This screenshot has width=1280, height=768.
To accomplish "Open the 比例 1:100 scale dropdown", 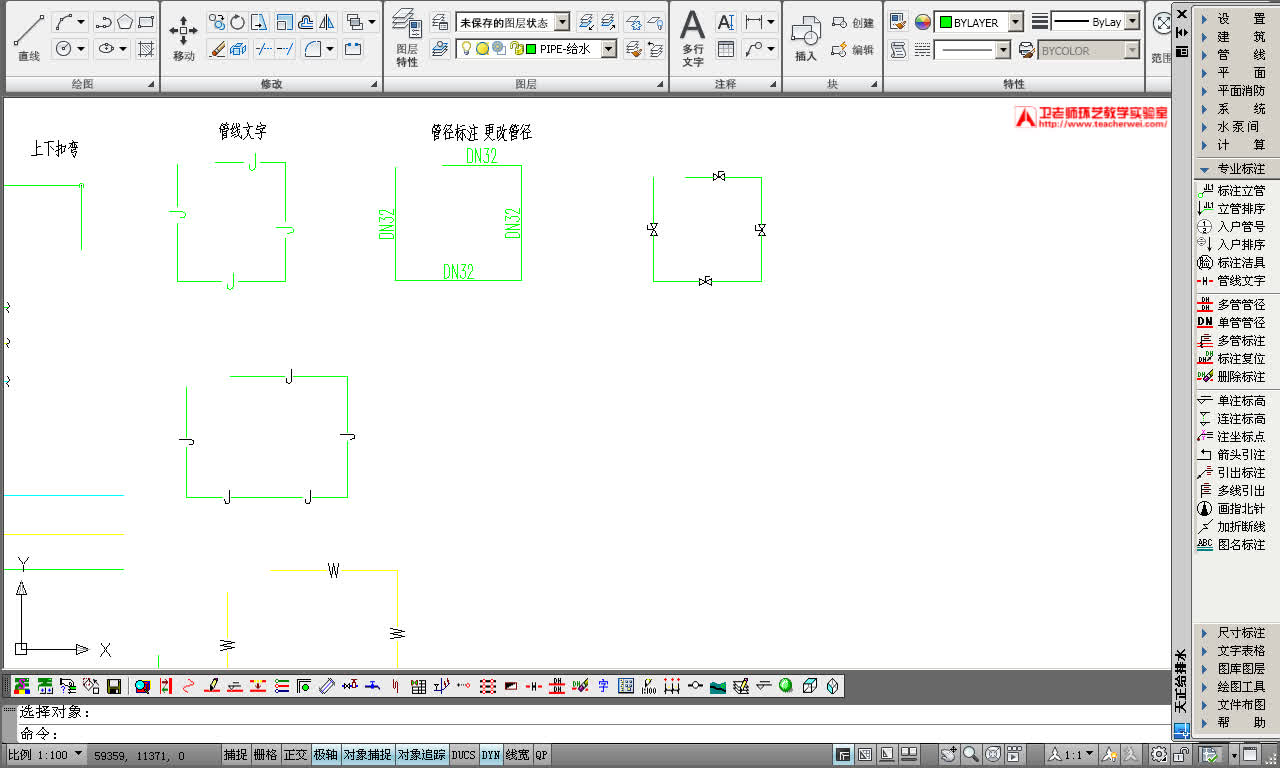I will tap(79, 754).
